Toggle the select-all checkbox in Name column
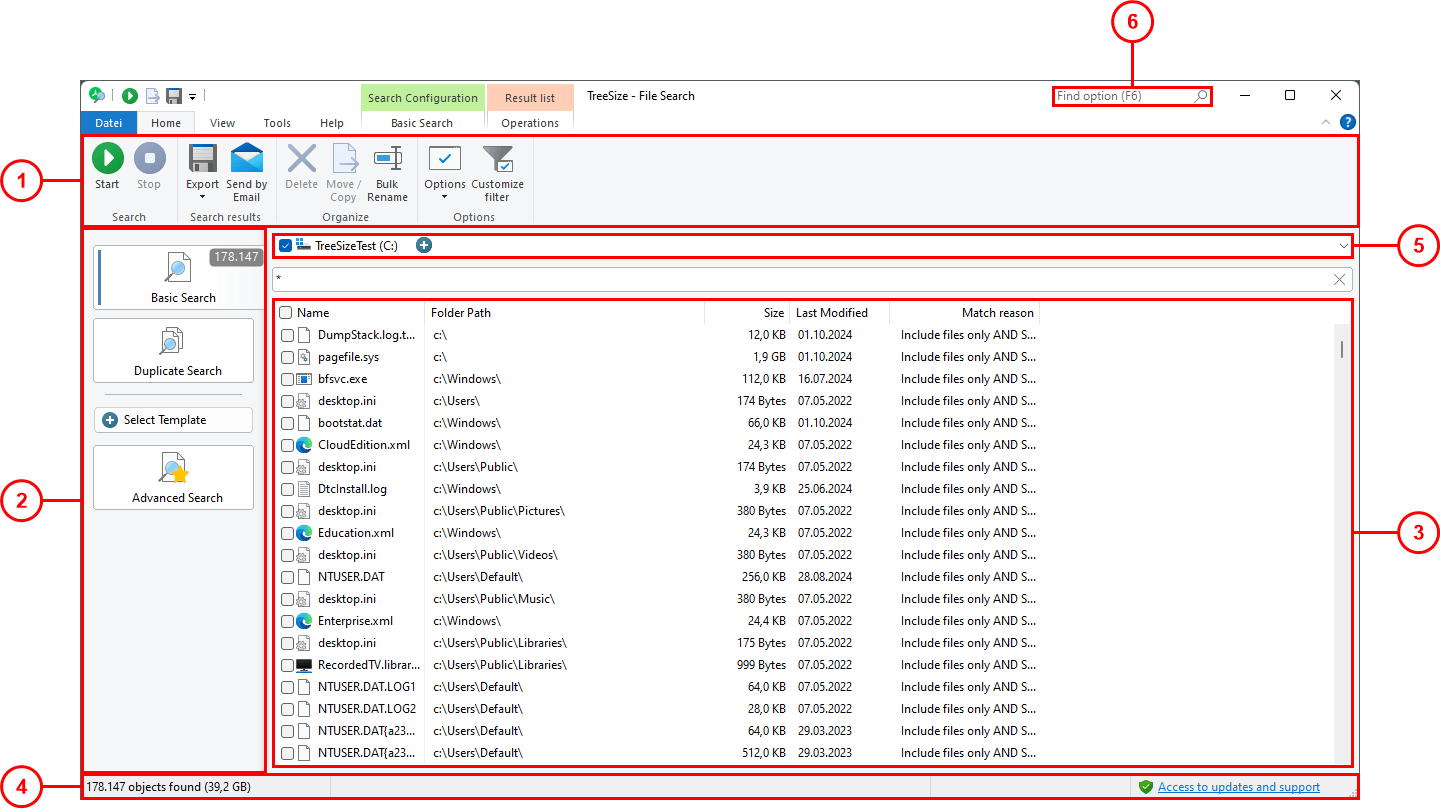 pos(285,311)
